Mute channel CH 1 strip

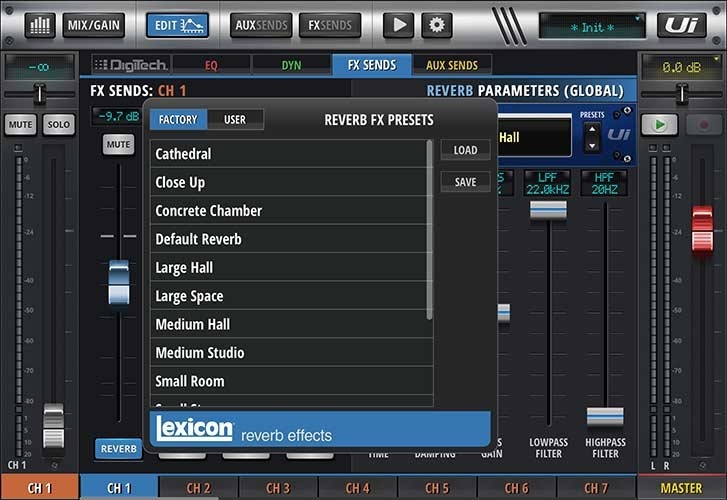[20, 124]
